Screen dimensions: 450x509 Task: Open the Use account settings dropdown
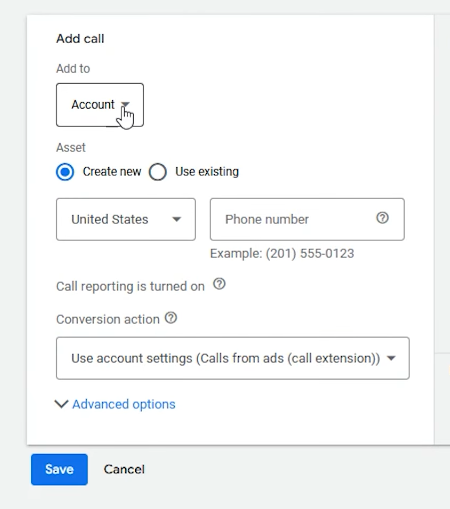[233, 358]
